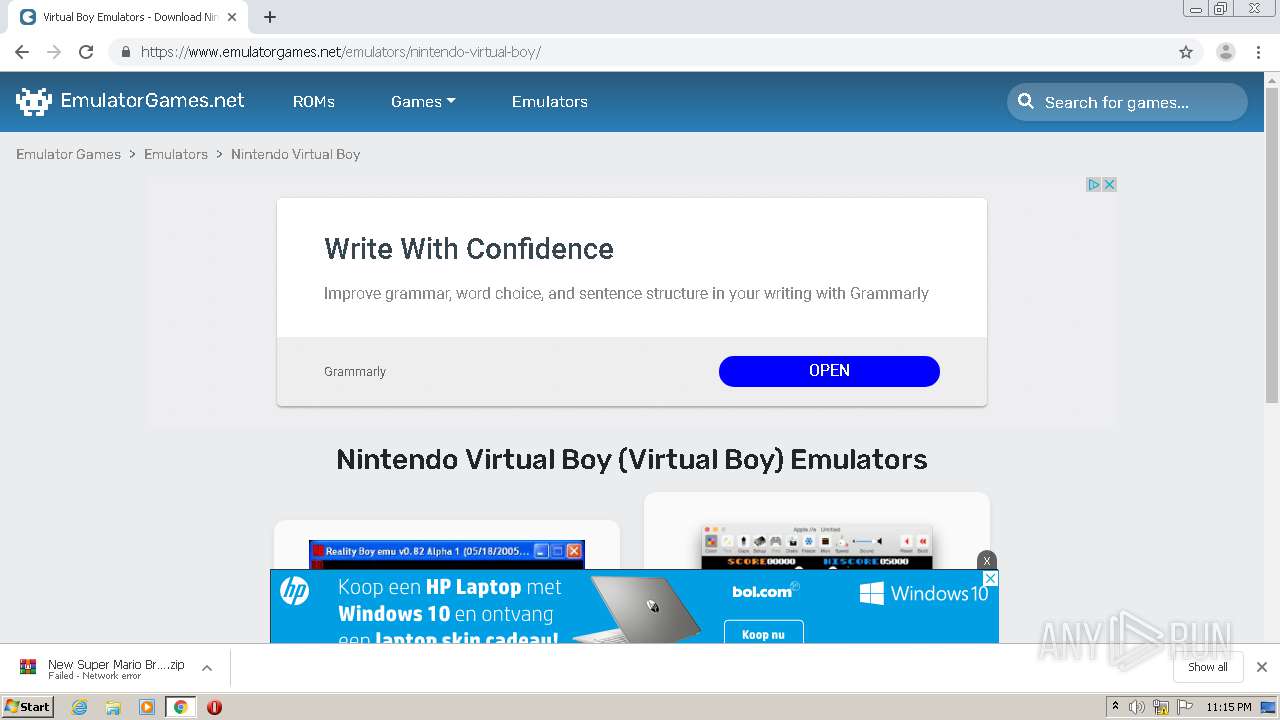Click the browser forward arrow
Screen dimensions: 1280x720
click(54, 52)
